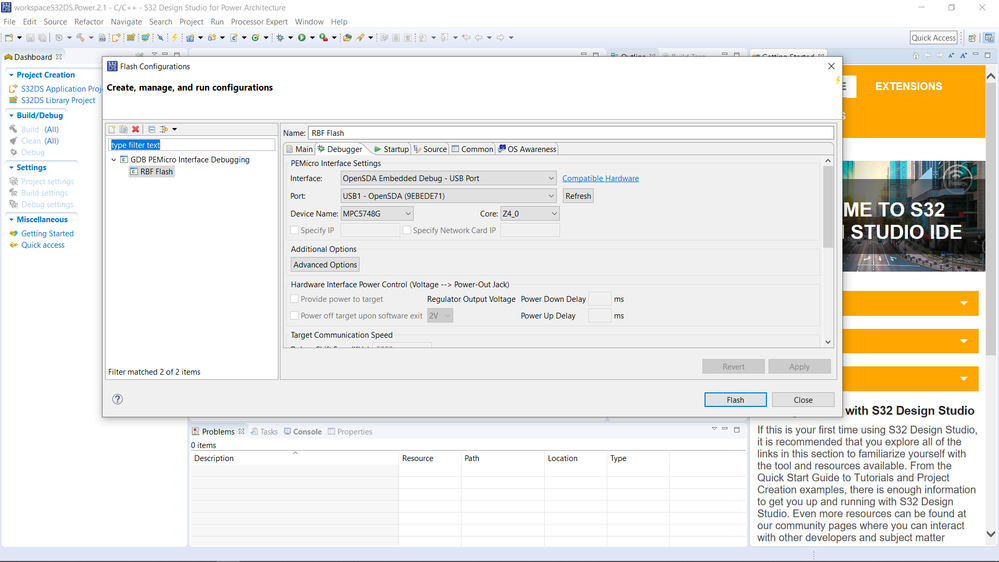This screenshot has width=999, height=562.
Task: Click the External Tools run icon in toolbar
Action: tap(324, 38)
